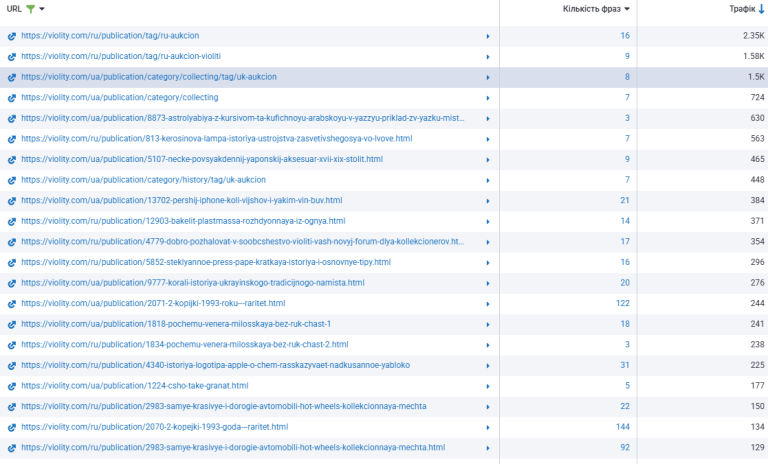Open external link icon for 8873-astrolyabiya row
Image resolution: width=768 pixels, height=464 pixels.
(12, 118)
